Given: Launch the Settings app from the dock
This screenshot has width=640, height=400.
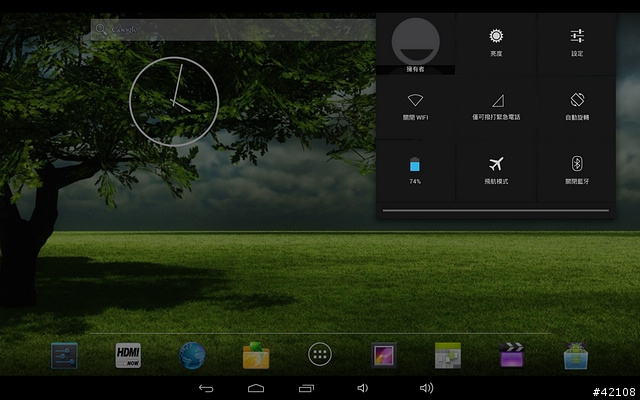Looking at the screenshot, I should (x=64, y=356).
